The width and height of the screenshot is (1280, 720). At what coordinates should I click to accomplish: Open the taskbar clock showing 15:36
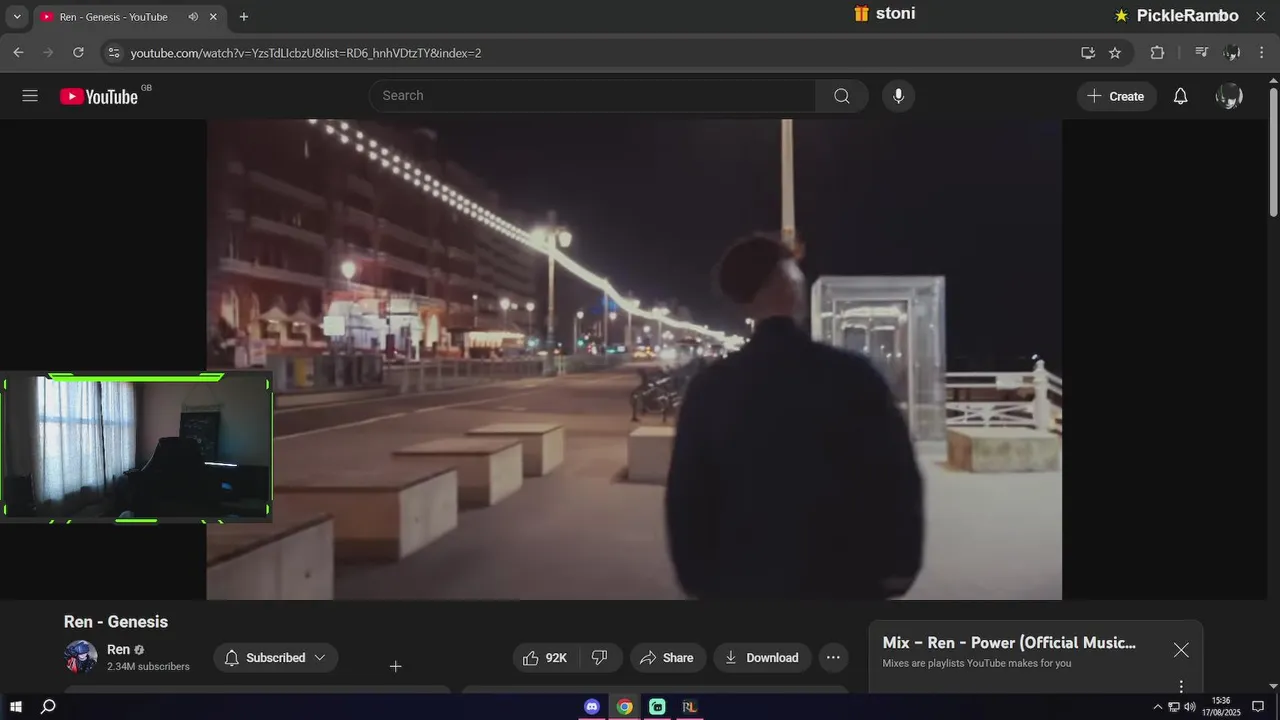[1220, 707]
